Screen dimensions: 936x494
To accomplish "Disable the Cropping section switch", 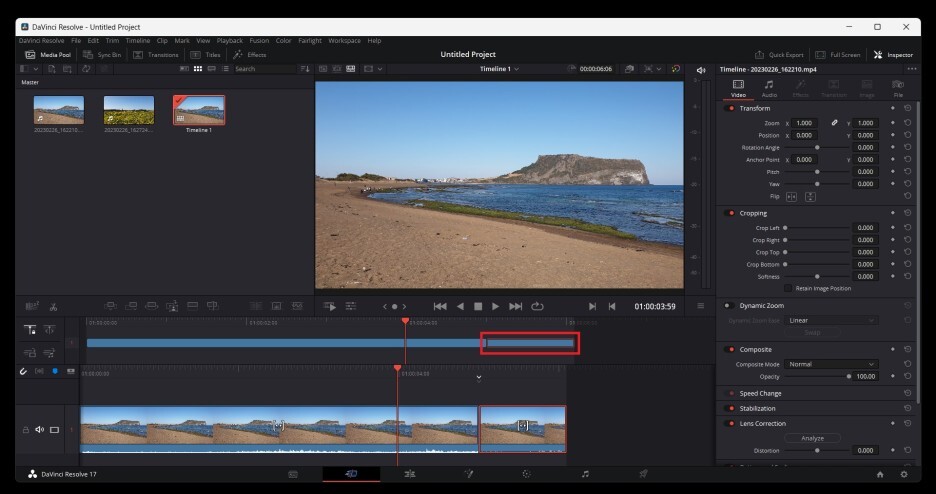I will 730,213.
